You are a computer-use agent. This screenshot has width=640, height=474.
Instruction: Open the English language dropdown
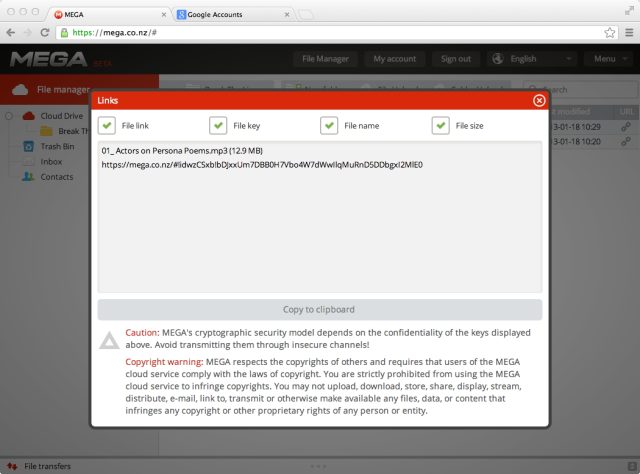point(531,59)
